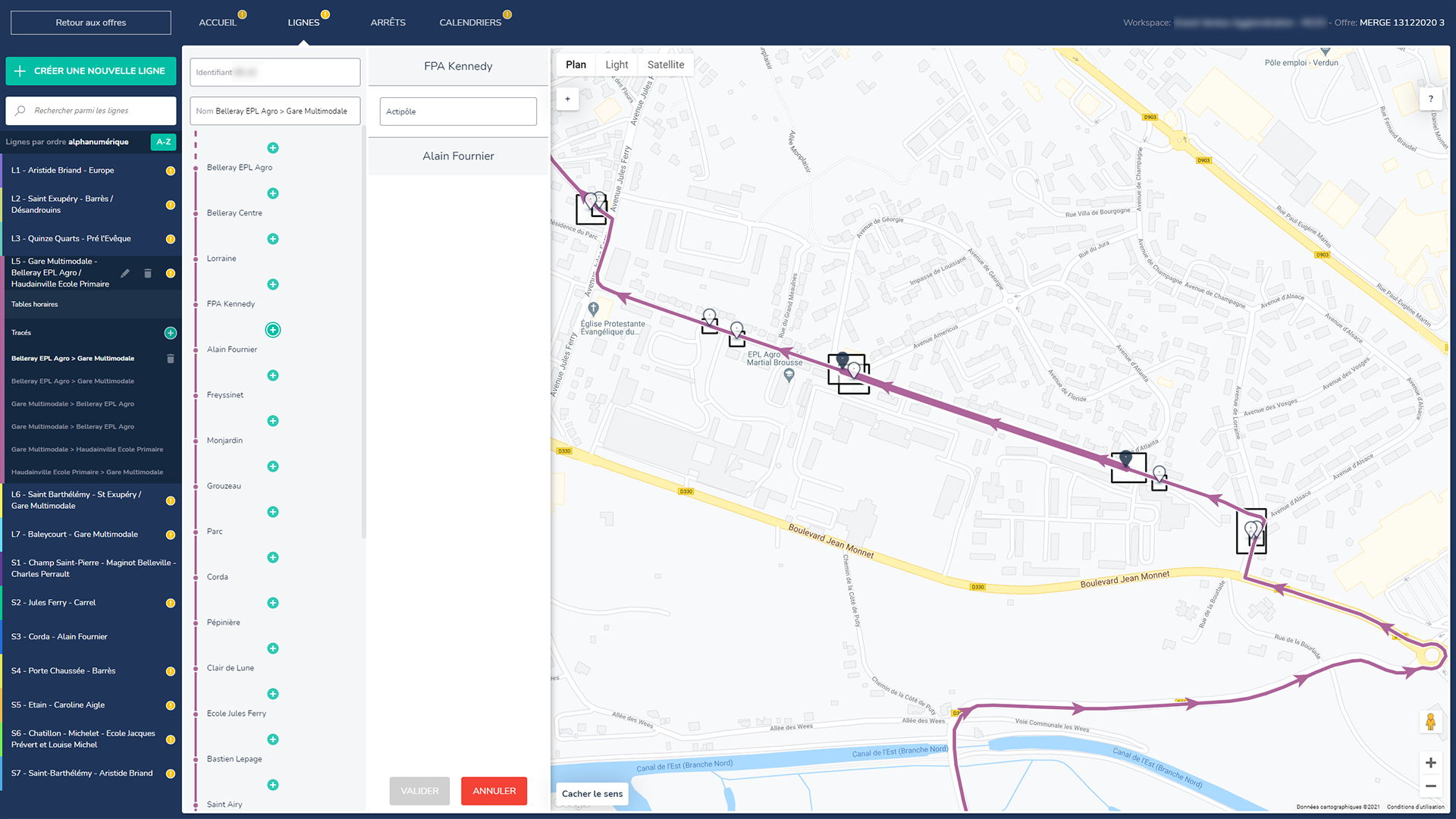Click the plus icon between Freyssinet and Monjardin
This screenshot has height=819, width=1456.
point(273,421)
